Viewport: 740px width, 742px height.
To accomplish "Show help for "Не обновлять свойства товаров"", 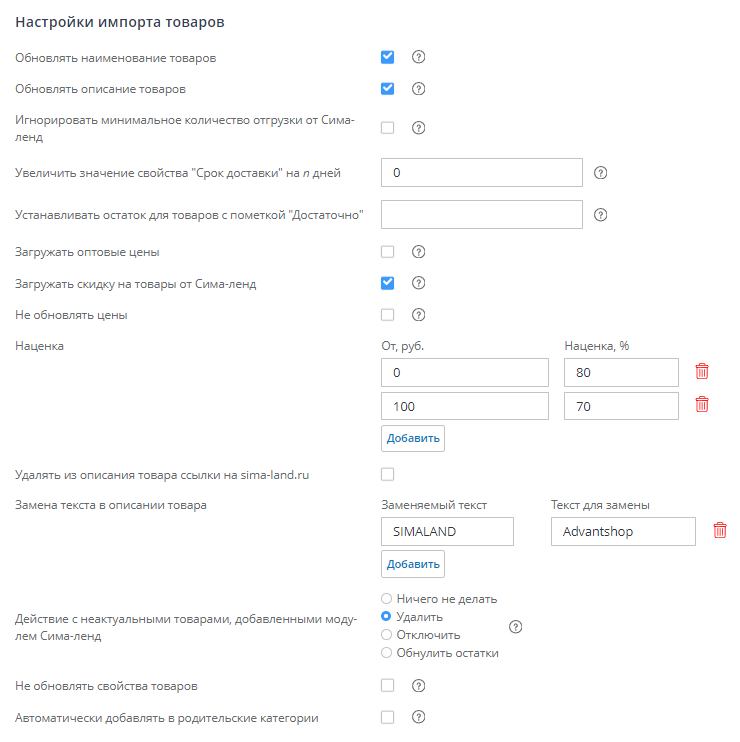I will pyautogui.click(x=419, y=686).
